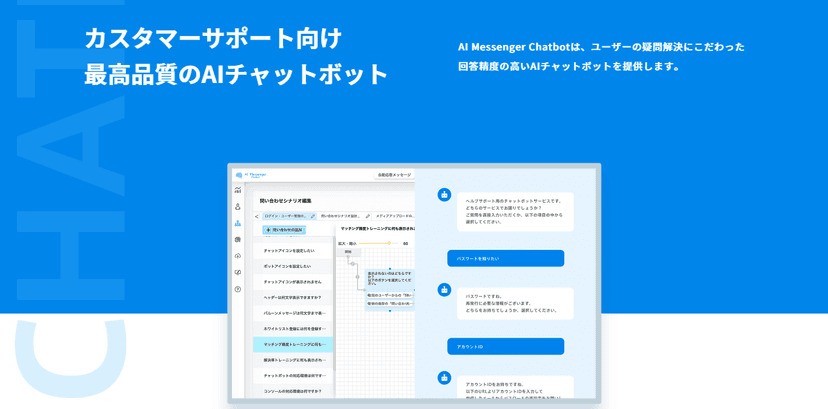Click the ヘルプサポート用 chat message bubble

(x=515, y=212)
